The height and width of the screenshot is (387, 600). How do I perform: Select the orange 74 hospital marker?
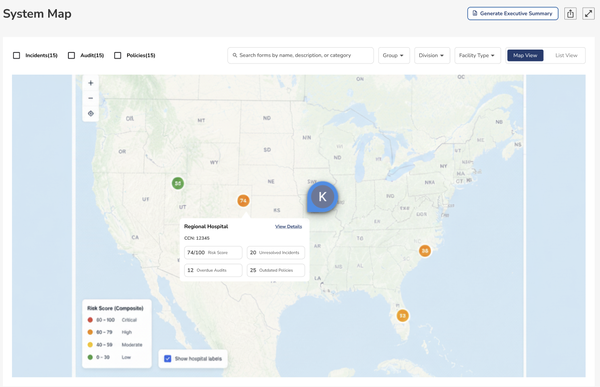tap(243, 201)
